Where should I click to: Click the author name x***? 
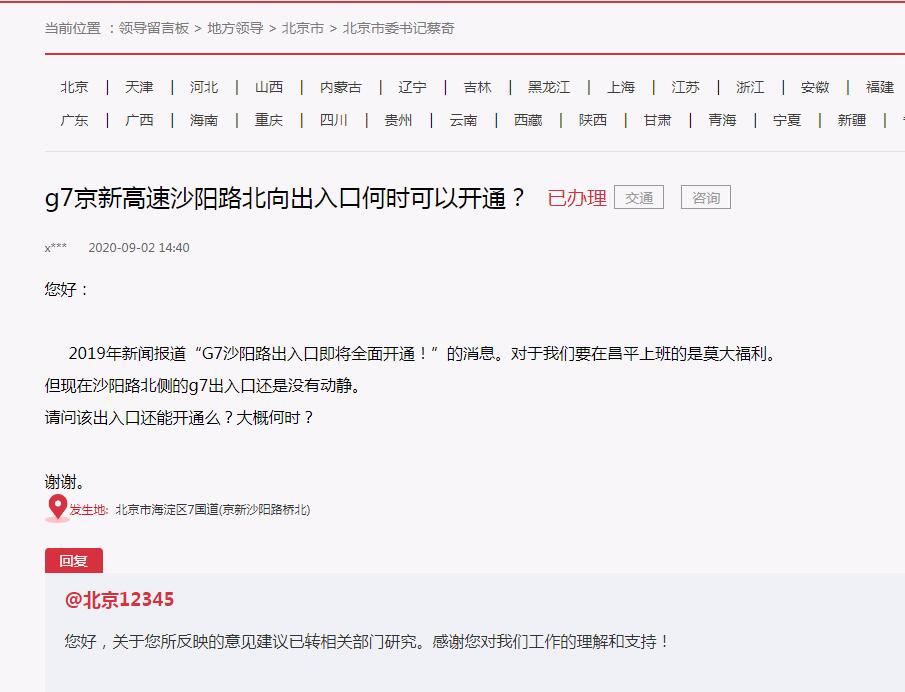coord(56,248)
